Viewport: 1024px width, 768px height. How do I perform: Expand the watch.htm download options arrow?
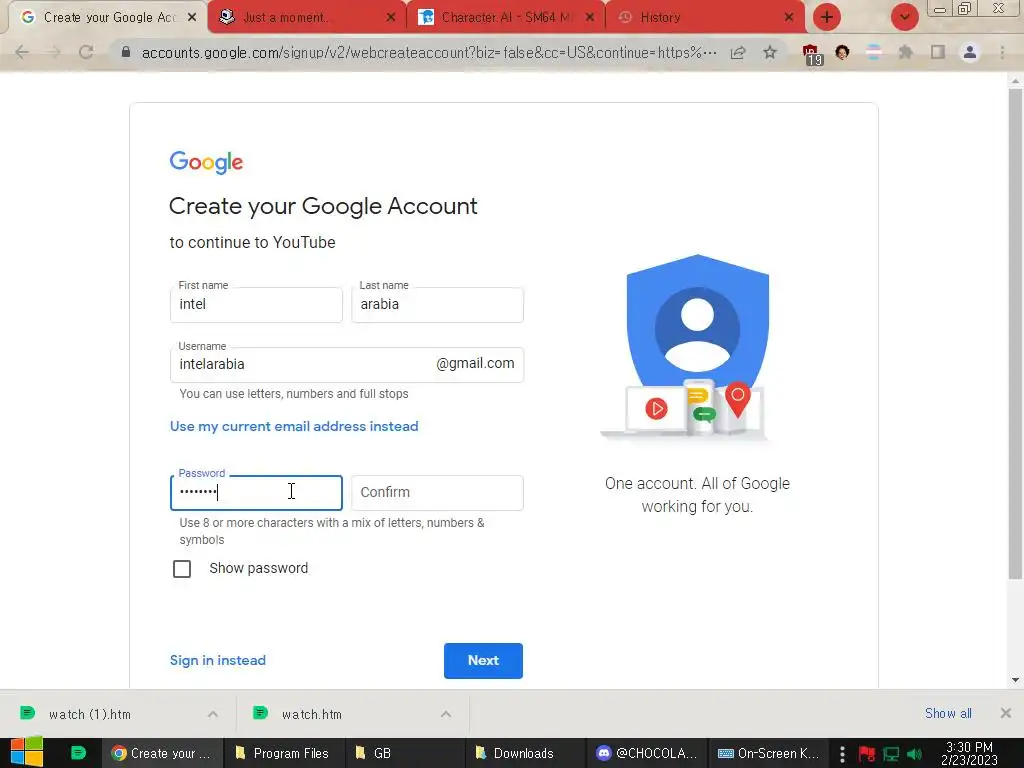[446, 714]
